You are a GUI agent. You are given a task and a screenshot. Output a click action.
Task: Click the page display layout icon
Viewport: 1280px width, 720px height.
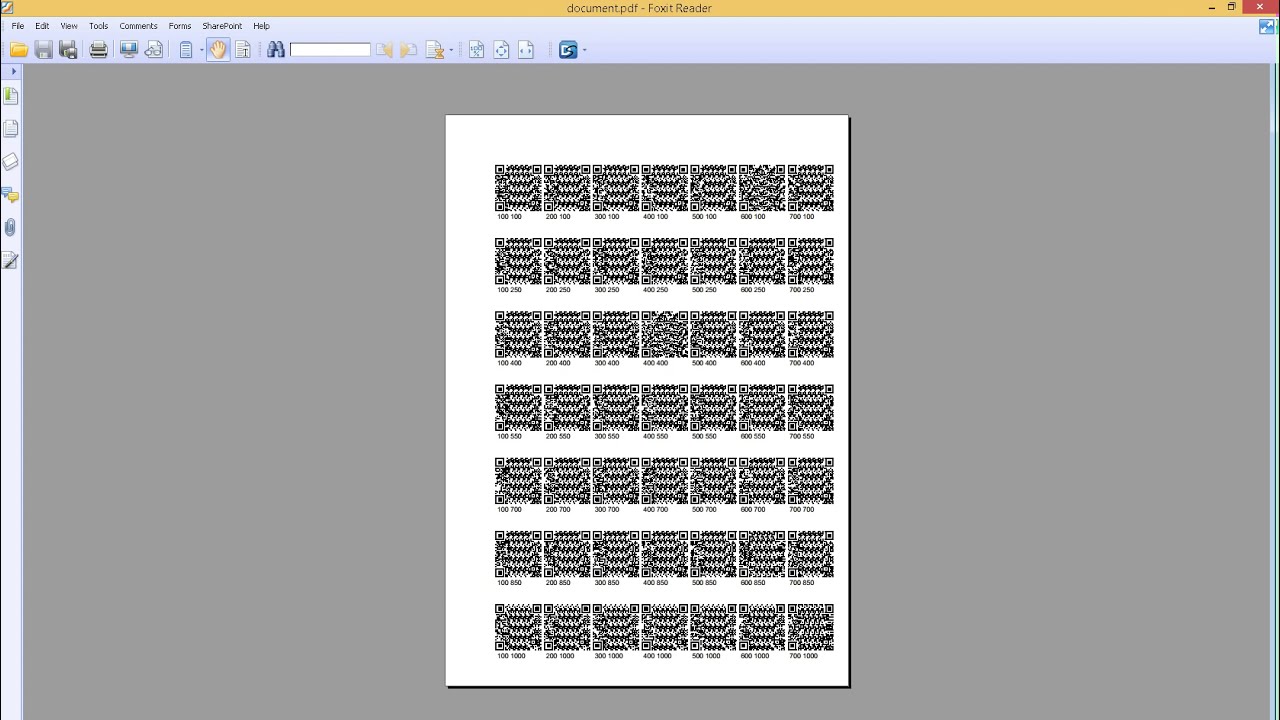186,50
